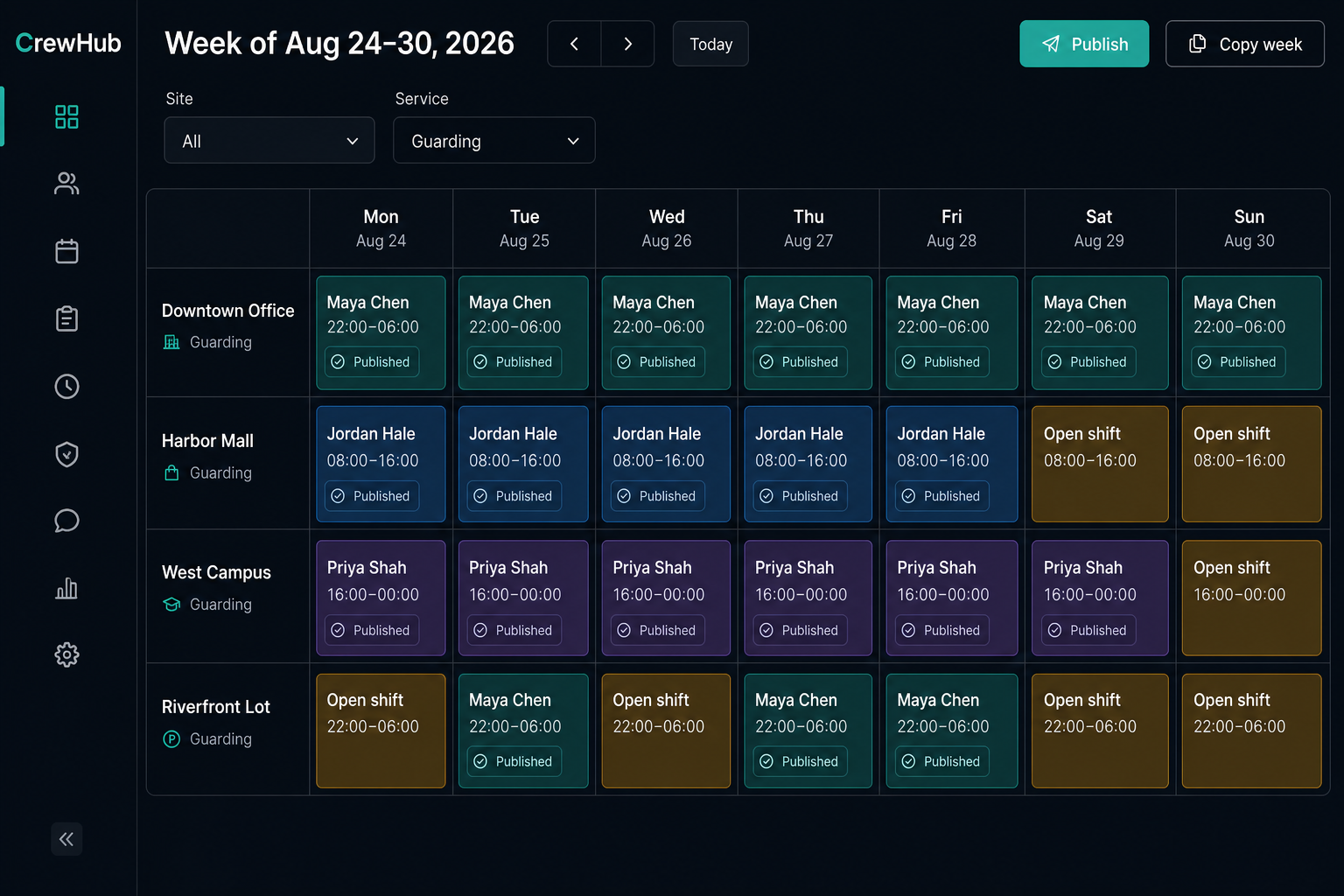Open the shield compliance icon in sidebar
Screen dimensions: 1344x896
click(x=66, y=453)
